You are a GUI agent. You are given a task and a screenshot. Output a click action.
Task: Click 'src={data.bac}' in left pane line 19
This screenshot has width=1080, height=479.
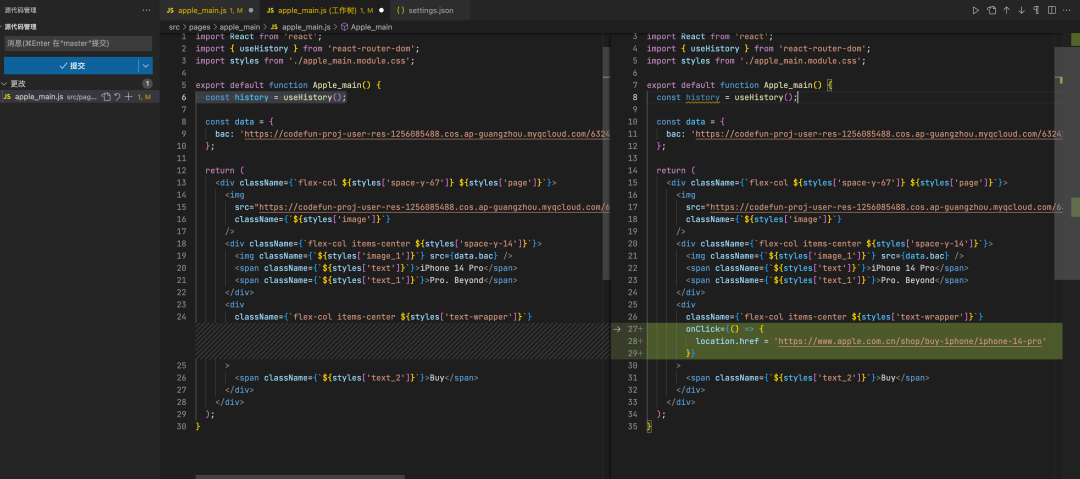pyautogui.click(x=464, y=256)
